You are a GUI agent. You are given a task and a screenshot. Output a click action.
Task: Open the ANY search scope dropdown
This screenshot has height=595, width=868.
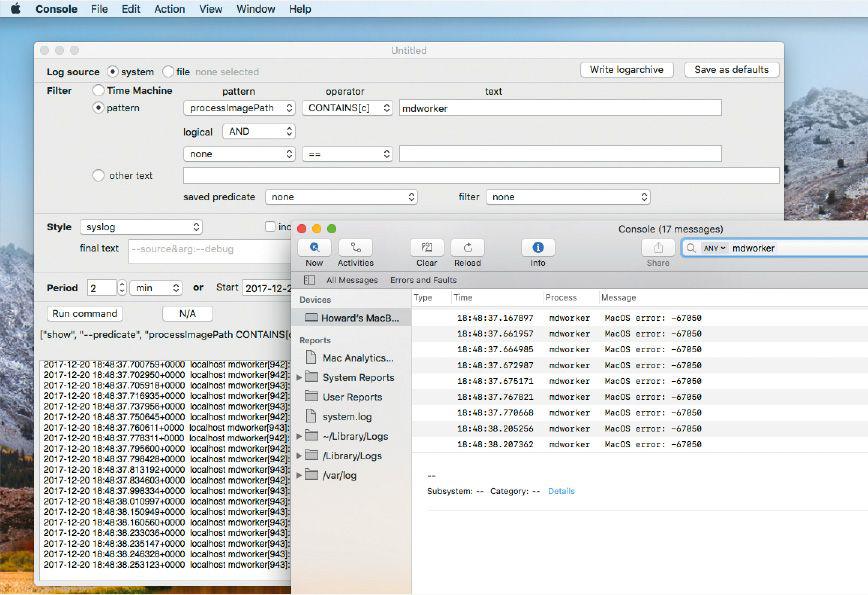coord(714,248)
